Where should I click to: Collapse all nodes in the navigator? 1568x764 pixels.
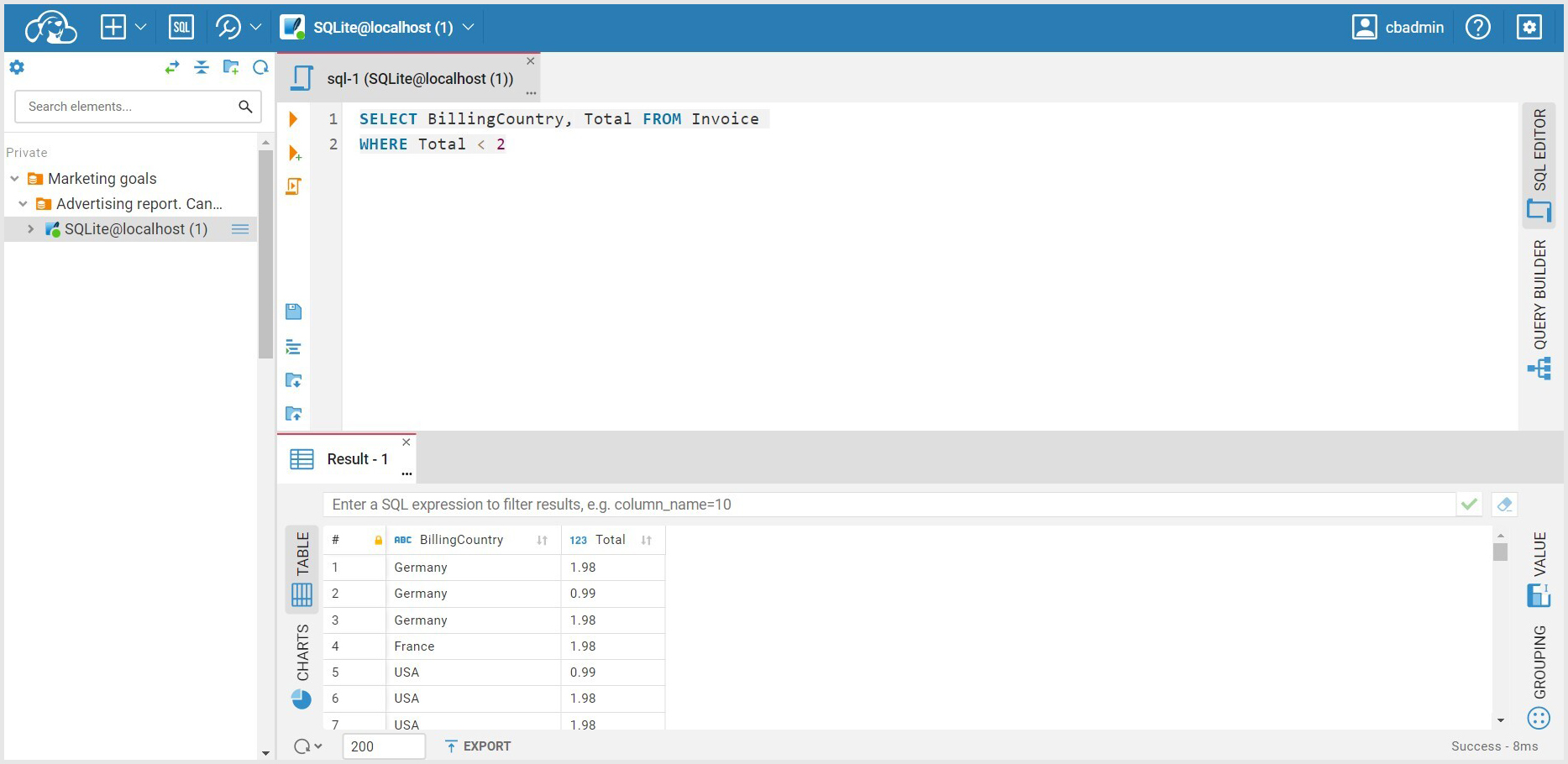click(x=202, y=67)
